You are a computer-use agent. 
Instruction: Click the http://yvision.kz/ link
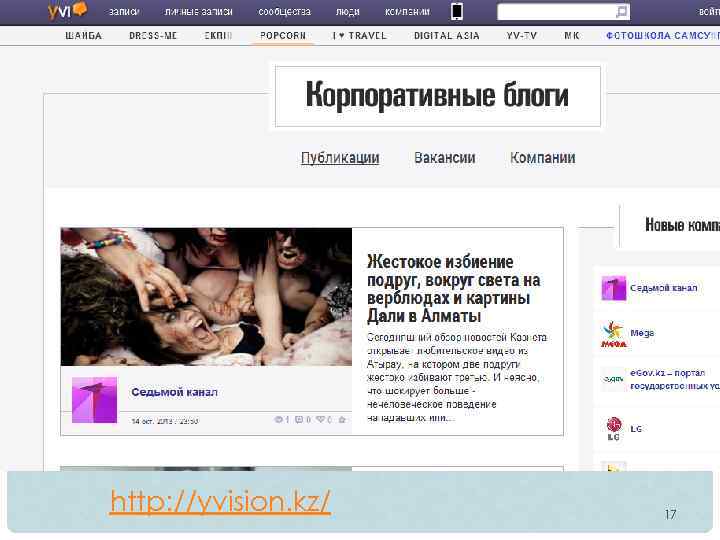pos(220,501)
